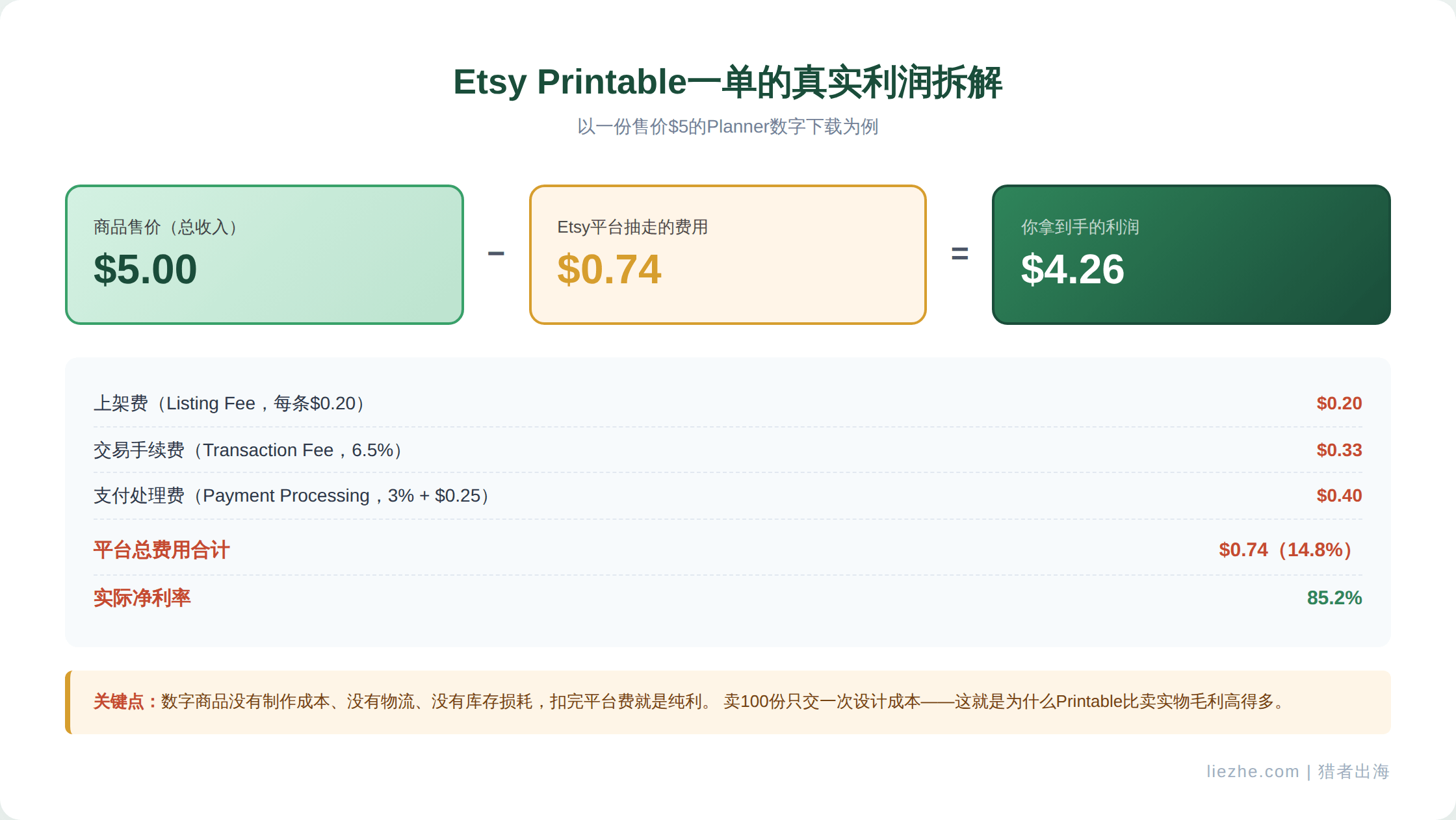Click the '实际净利率' label
1456x820 pixels.
(142, 598)
